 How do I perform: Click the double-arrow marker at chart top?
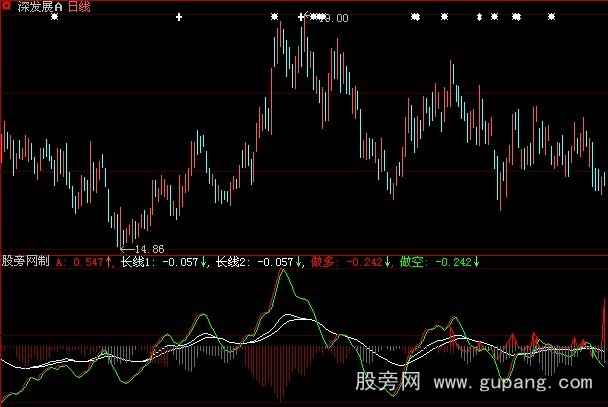[479, 17]
